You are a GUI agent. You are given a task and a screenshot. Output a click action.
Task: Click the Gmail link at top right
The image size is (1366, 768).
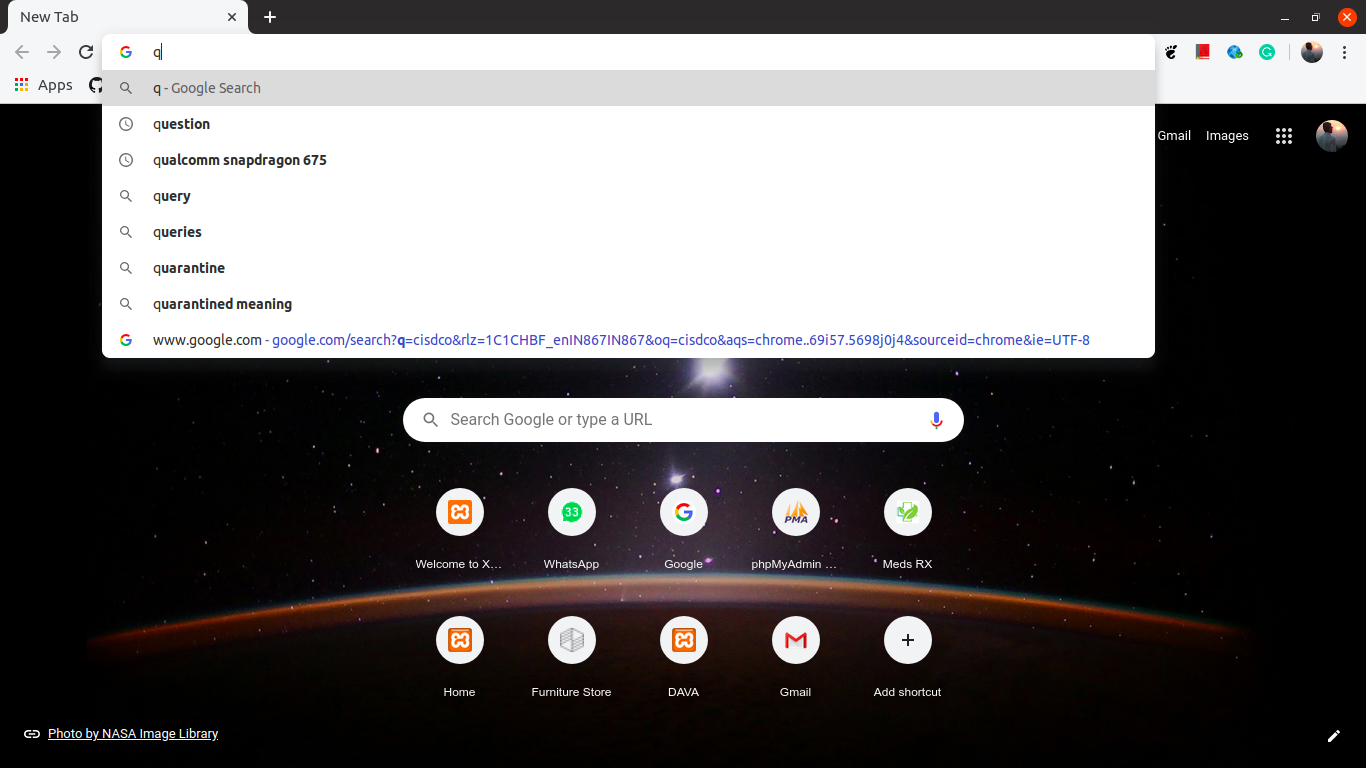[1174, 136]
